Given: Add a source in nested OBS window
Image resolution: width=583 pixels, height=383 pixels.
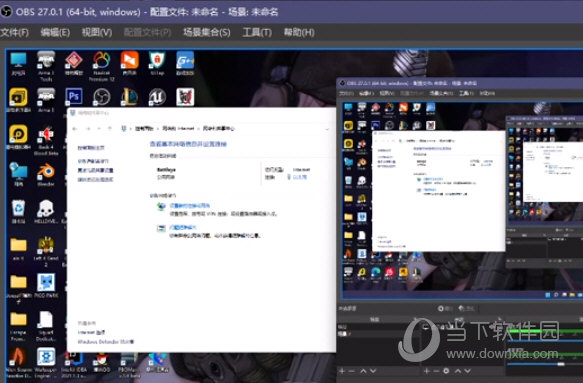Looking at the screenshot, I should tap(427, 371).
